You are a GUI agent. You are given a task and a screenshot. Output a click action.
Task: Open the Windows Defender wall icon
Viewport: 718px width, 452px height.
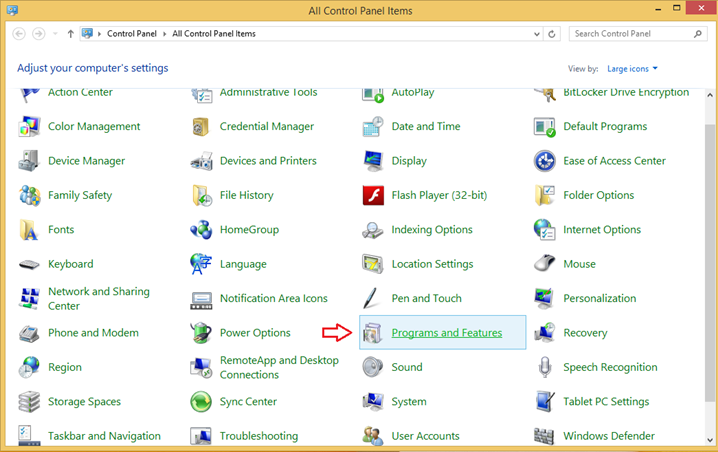point(544,436)
